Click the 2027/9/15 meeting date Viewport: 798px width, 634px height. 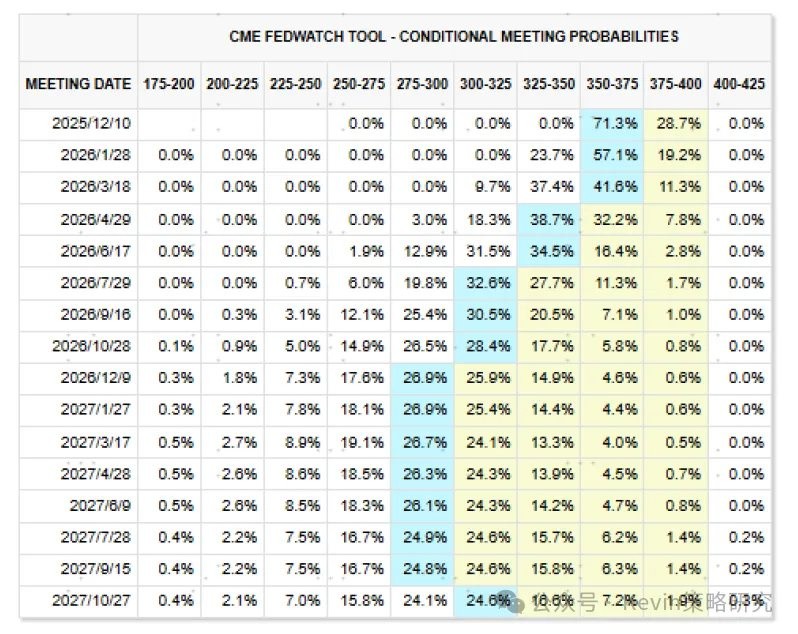(94, 569)
